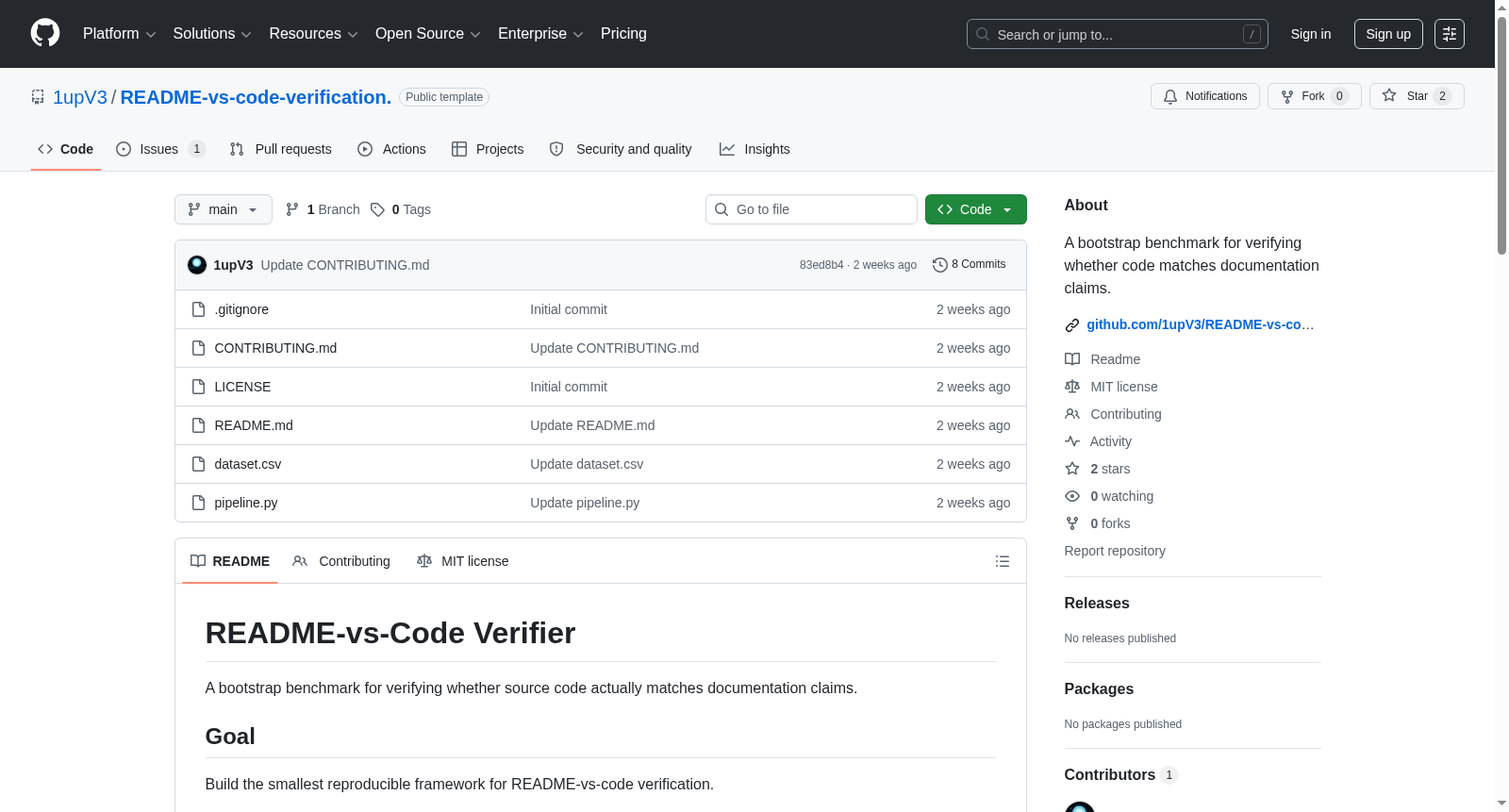The width and height of the screenshot is (1509, 812).
Task: Open Contributing link in About sidebar
Action: pos(1113,414)
